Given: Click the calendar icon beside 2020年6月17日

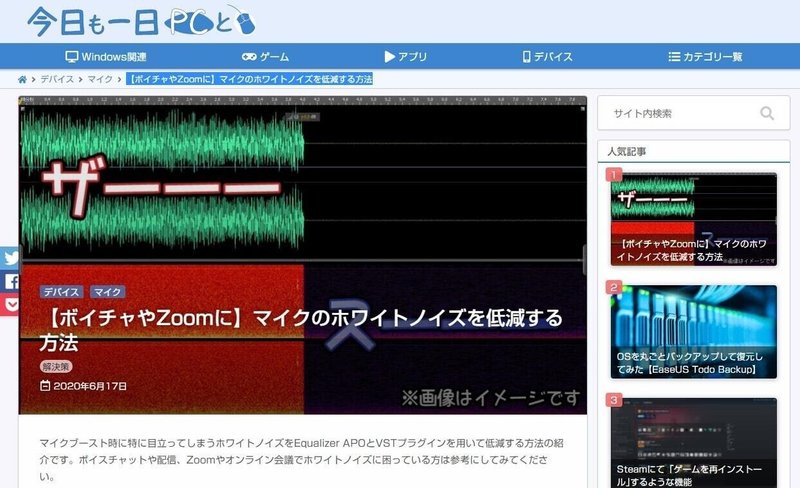Looking at the screenshot, I should [45, 385].
